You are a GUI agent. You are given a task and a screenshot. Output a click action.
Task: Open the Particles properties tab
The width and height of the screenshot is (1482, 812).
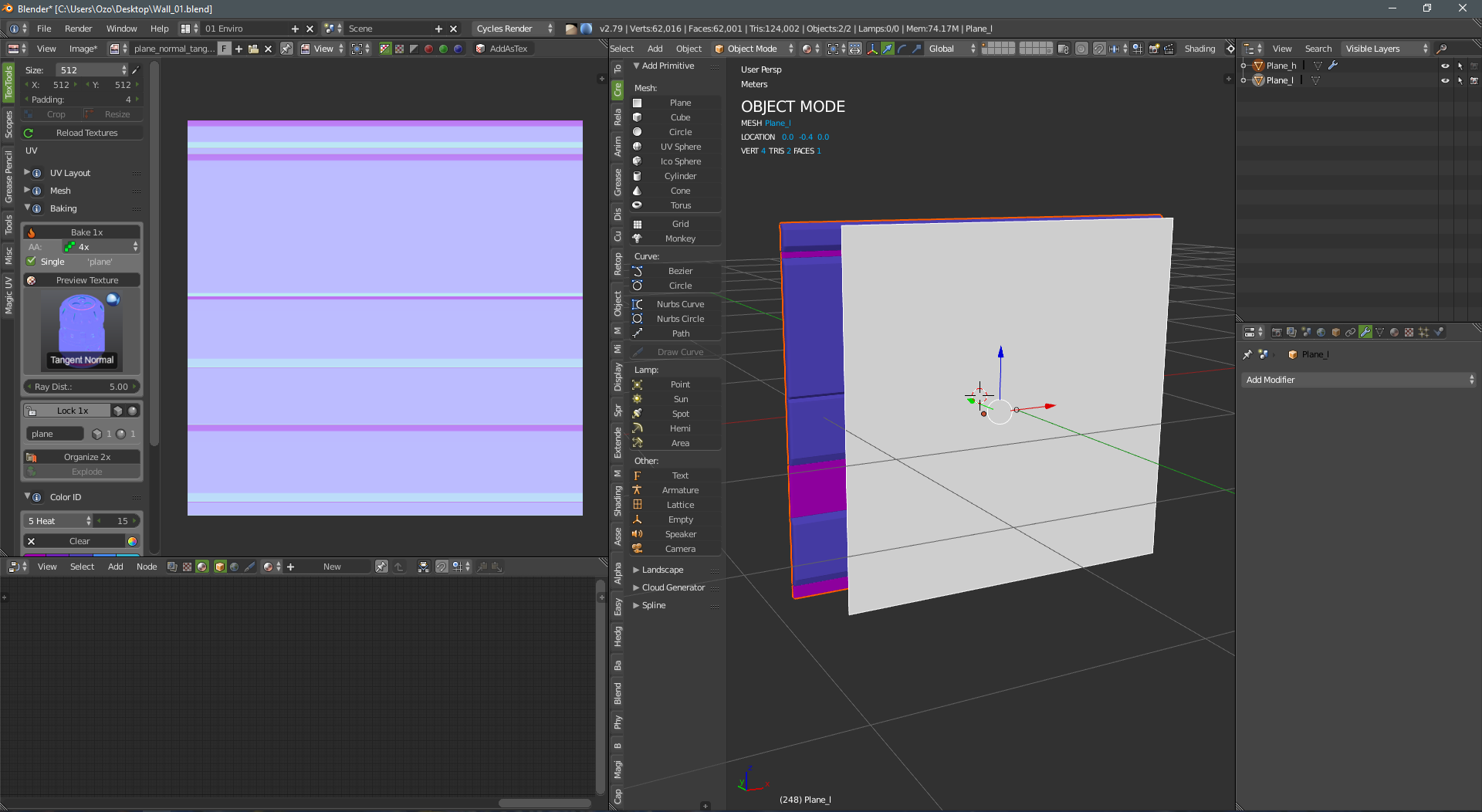pos(1424,333)
